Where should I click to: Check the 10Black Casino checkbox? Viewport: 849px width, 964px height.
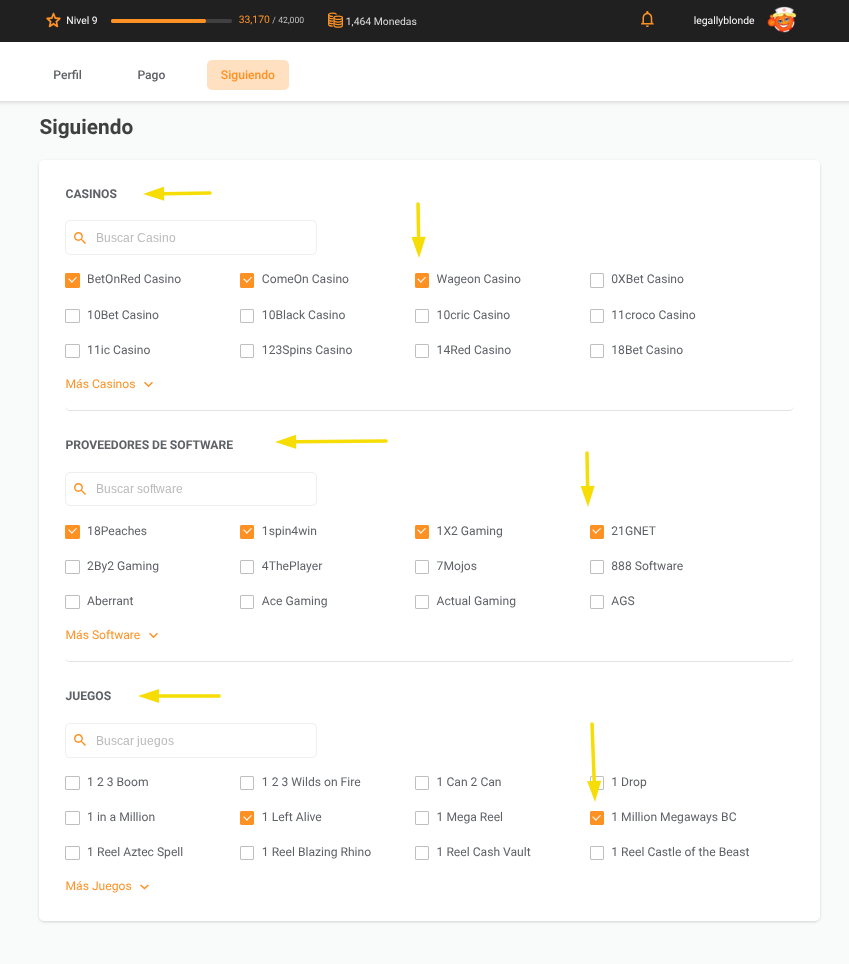(x=247, y=316)
